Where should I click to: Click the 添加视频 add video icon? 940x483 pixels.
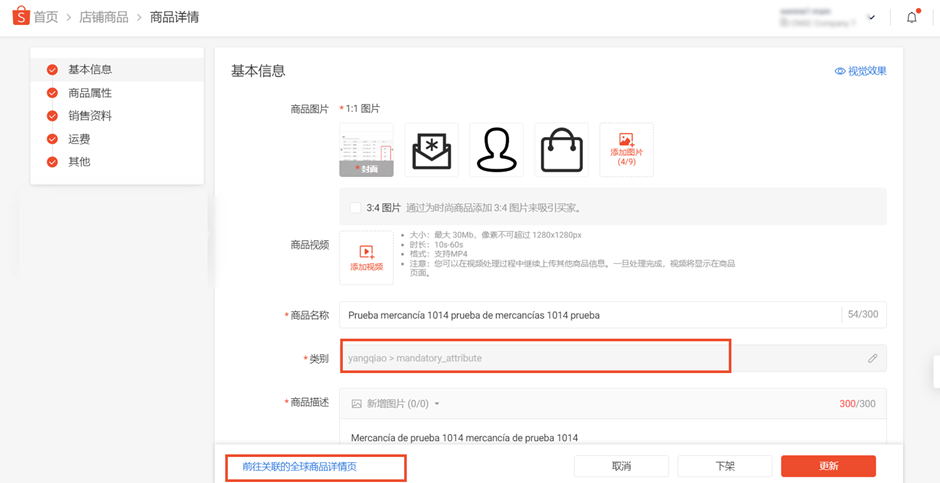tap(366, 252)
